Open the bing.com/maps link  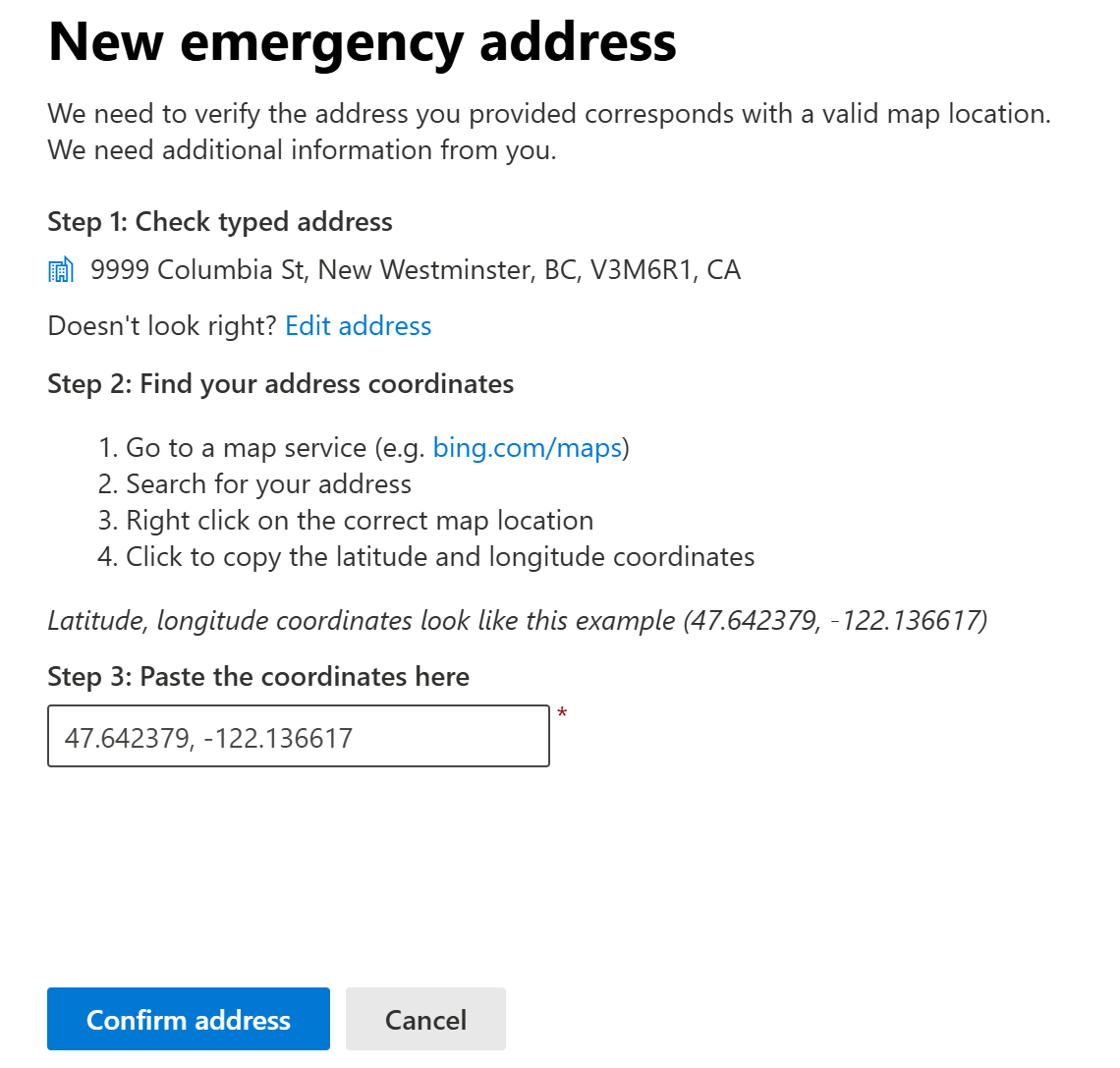tap(528, 448)
